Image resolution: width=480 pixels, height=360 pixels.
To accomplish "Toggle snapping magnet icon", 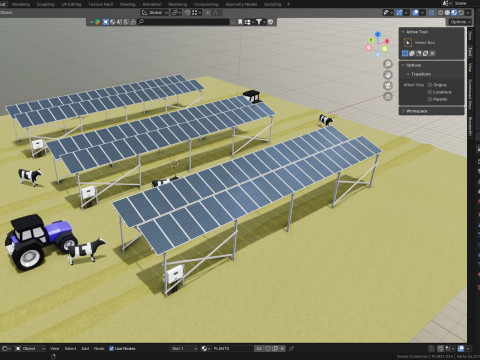I will coord(187,13).
